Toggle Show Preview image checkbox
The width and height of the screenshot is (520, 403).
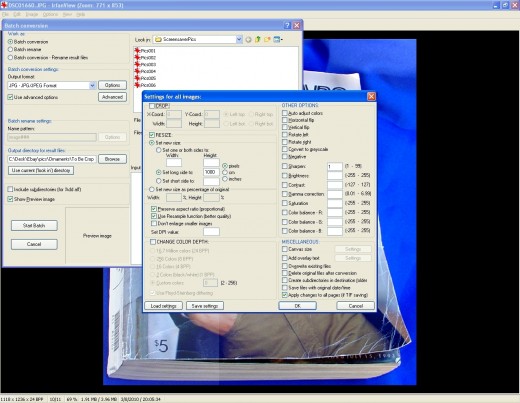pos(10,199)
